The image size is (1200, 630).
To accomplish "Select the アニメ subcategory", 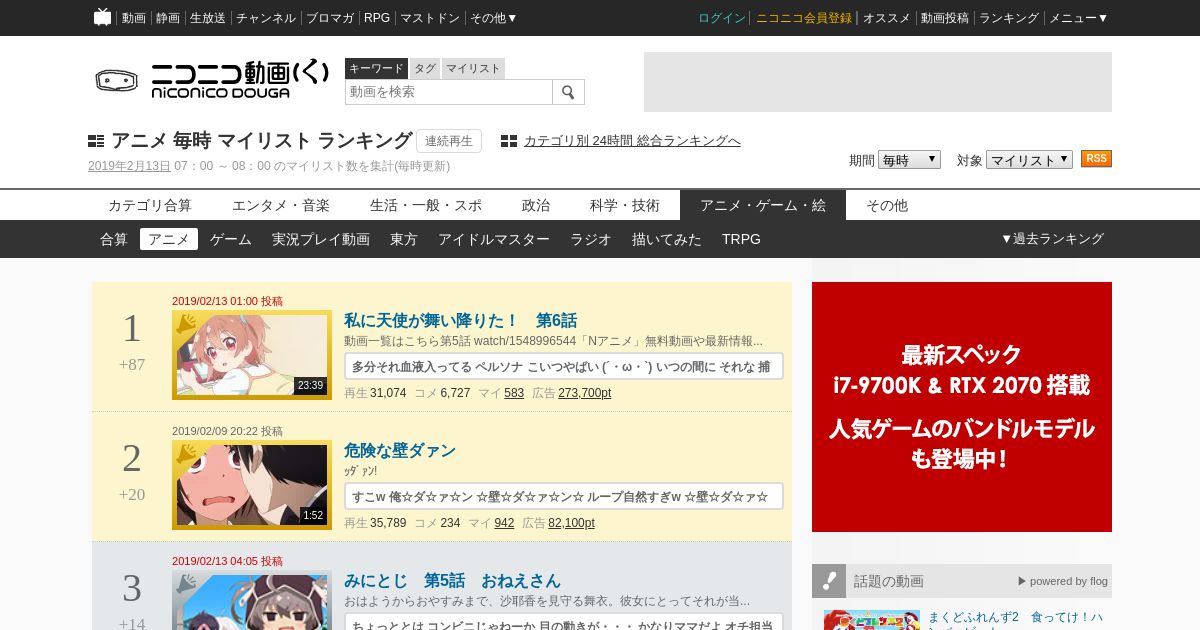I will click(x=169, y=239).
